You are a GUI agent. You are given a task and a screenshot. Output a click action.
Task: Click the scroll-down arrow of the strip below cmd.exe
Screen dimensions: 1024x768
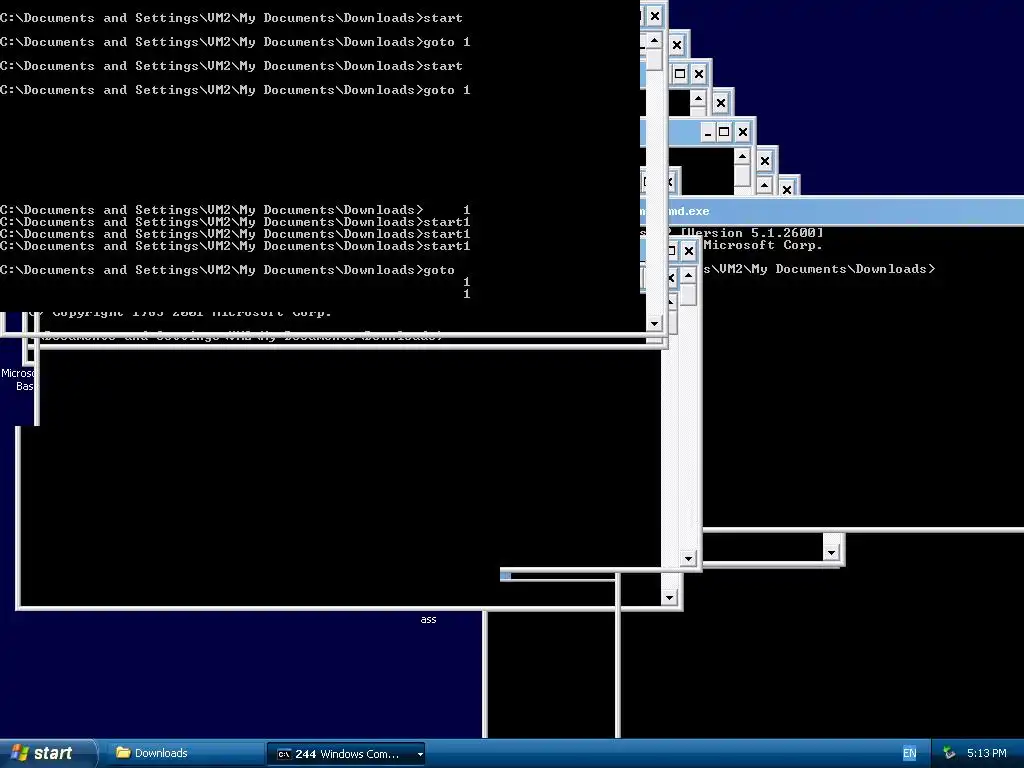(x=831, y=552)
